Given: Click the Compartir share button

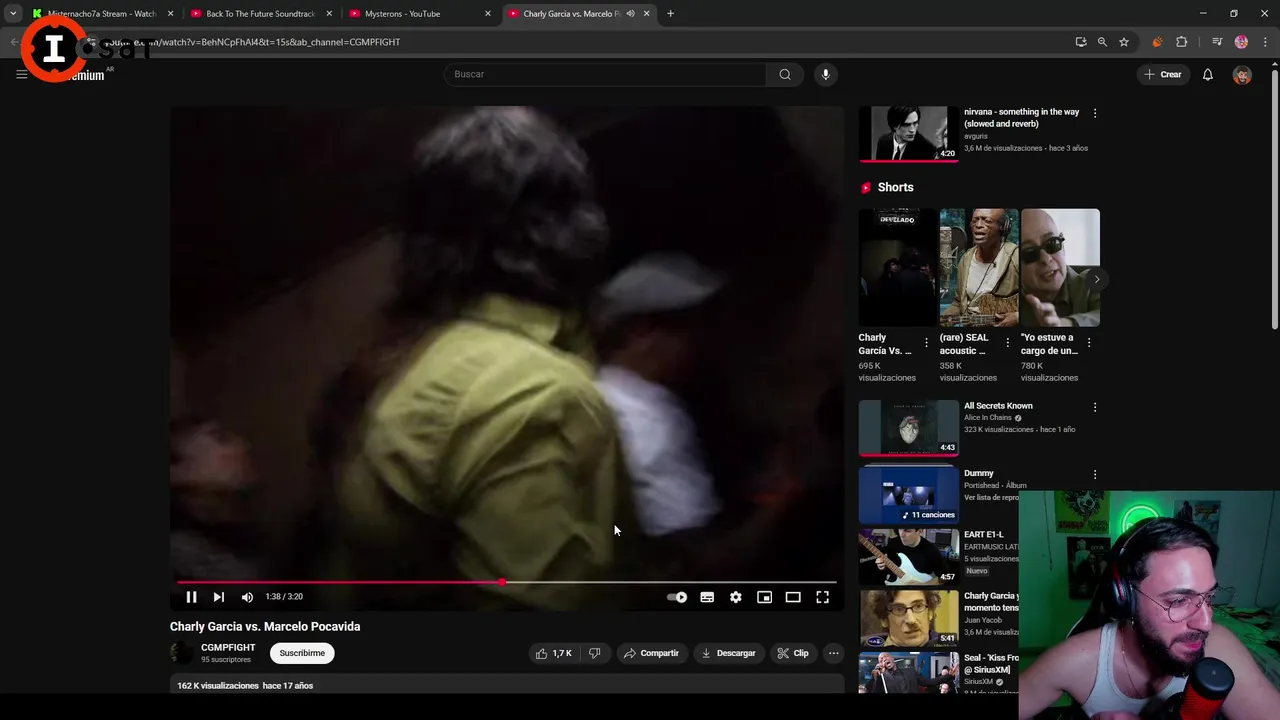Looking at the screenshot, I should 651,653.
